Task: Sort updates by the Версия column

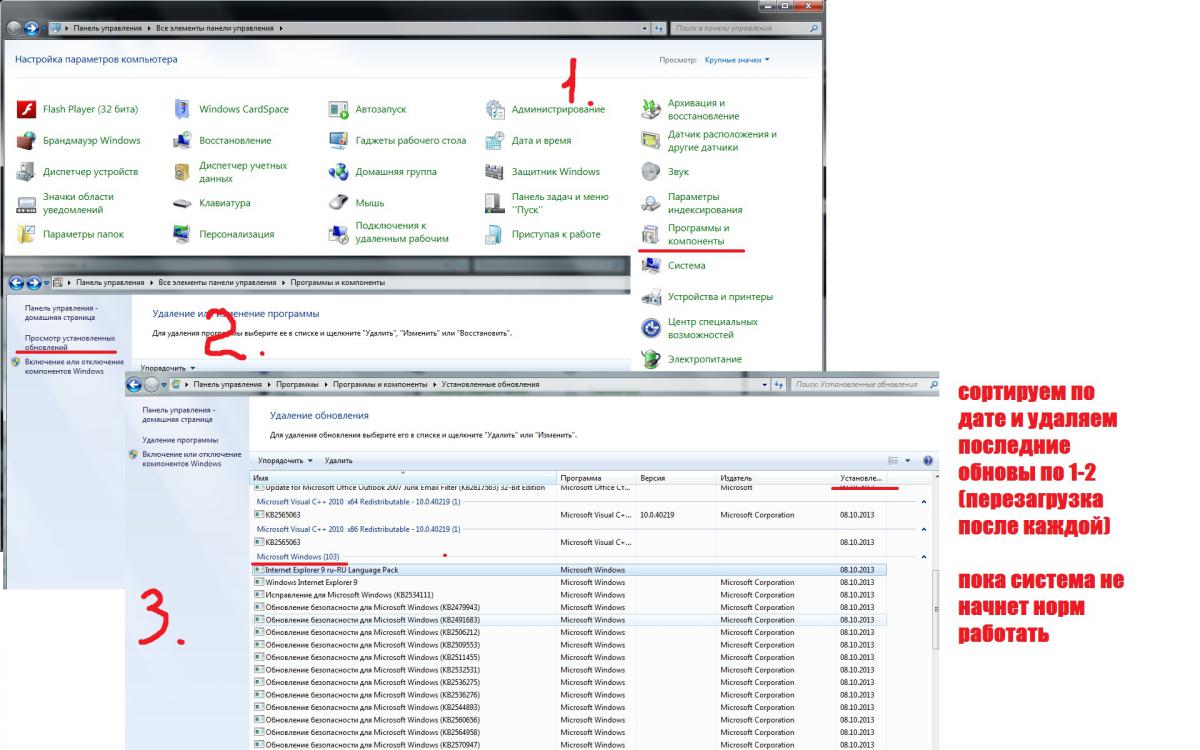Action: 676,478
